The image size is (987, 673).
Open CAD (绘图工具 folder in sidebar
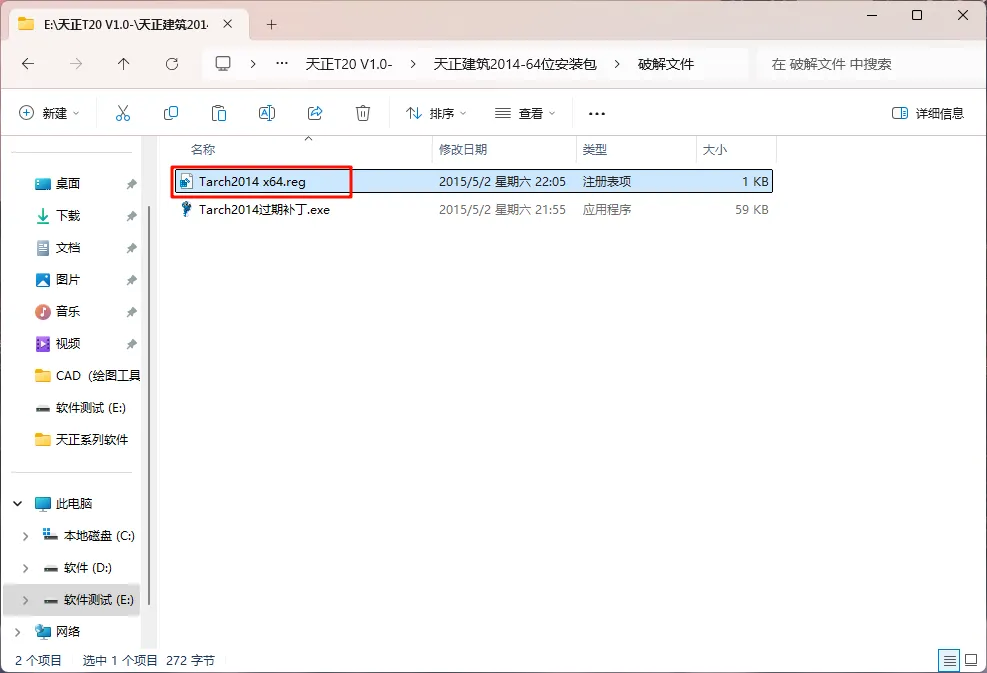click(87, 376)
